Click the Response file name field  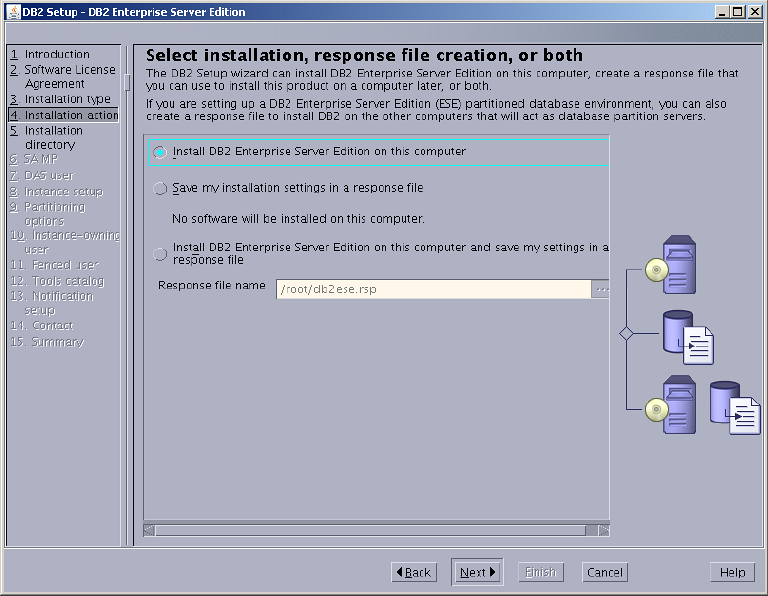433,289
